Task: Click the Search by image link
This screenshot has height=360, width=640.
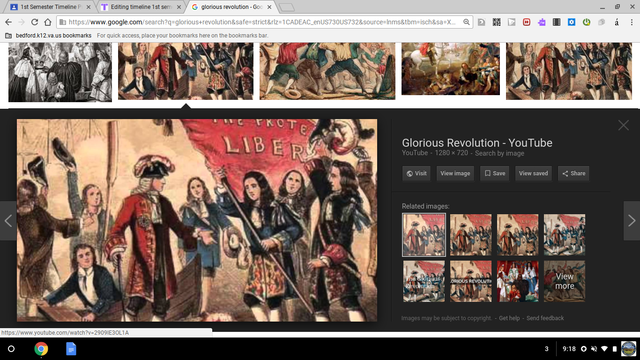Action: 499,153
